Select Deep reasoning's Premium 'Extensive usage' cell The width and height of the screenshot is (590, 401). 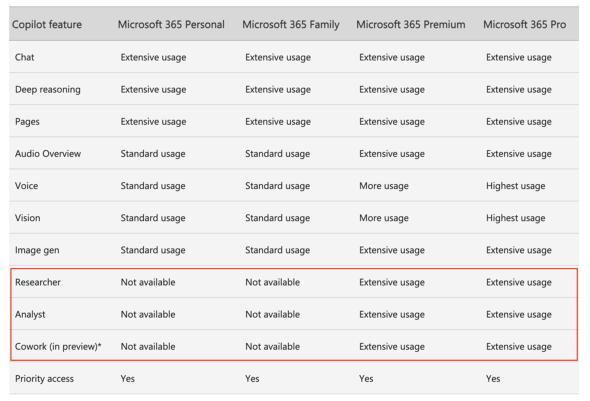click(x=392, y=90)
